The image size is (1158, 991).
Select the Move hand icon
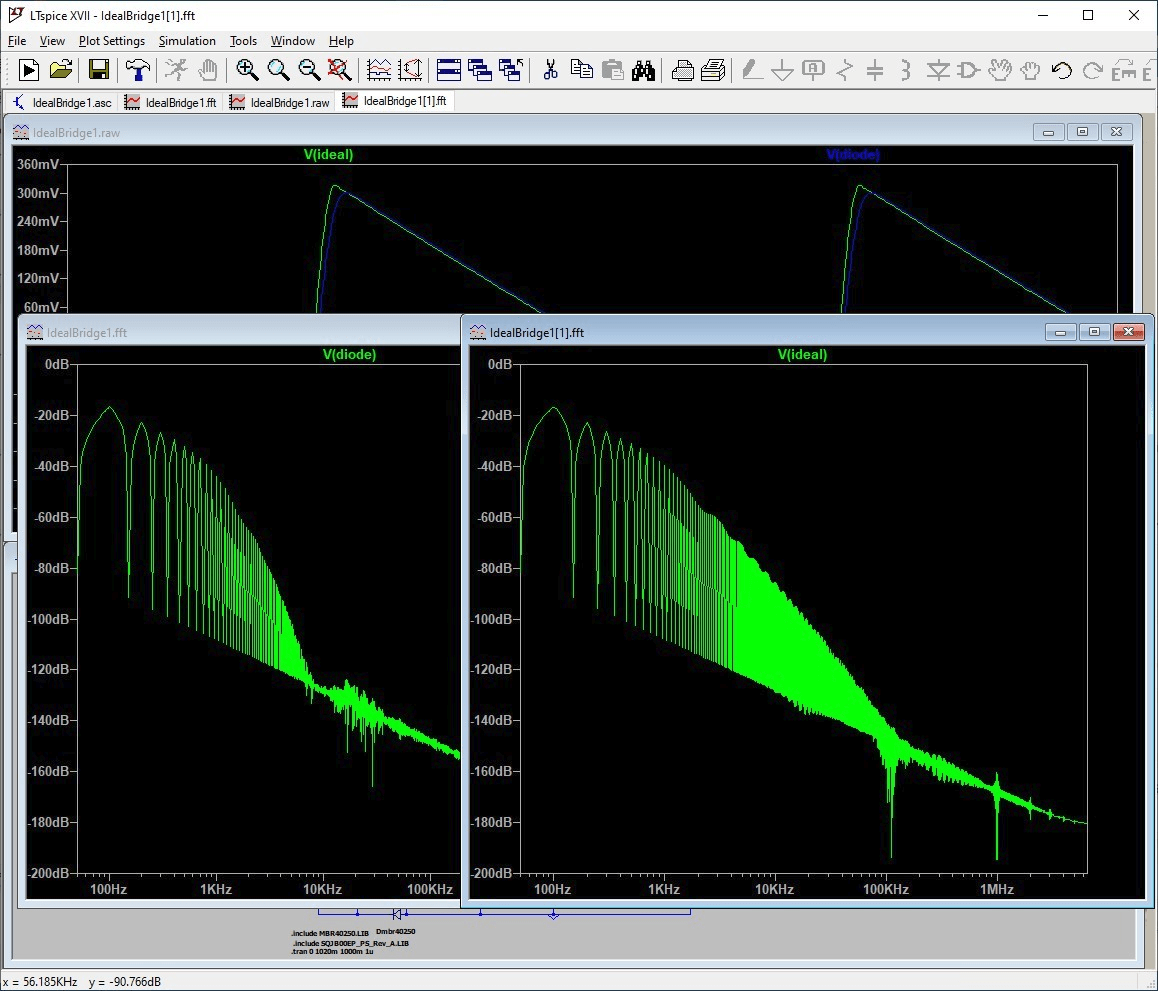point(999,70)
